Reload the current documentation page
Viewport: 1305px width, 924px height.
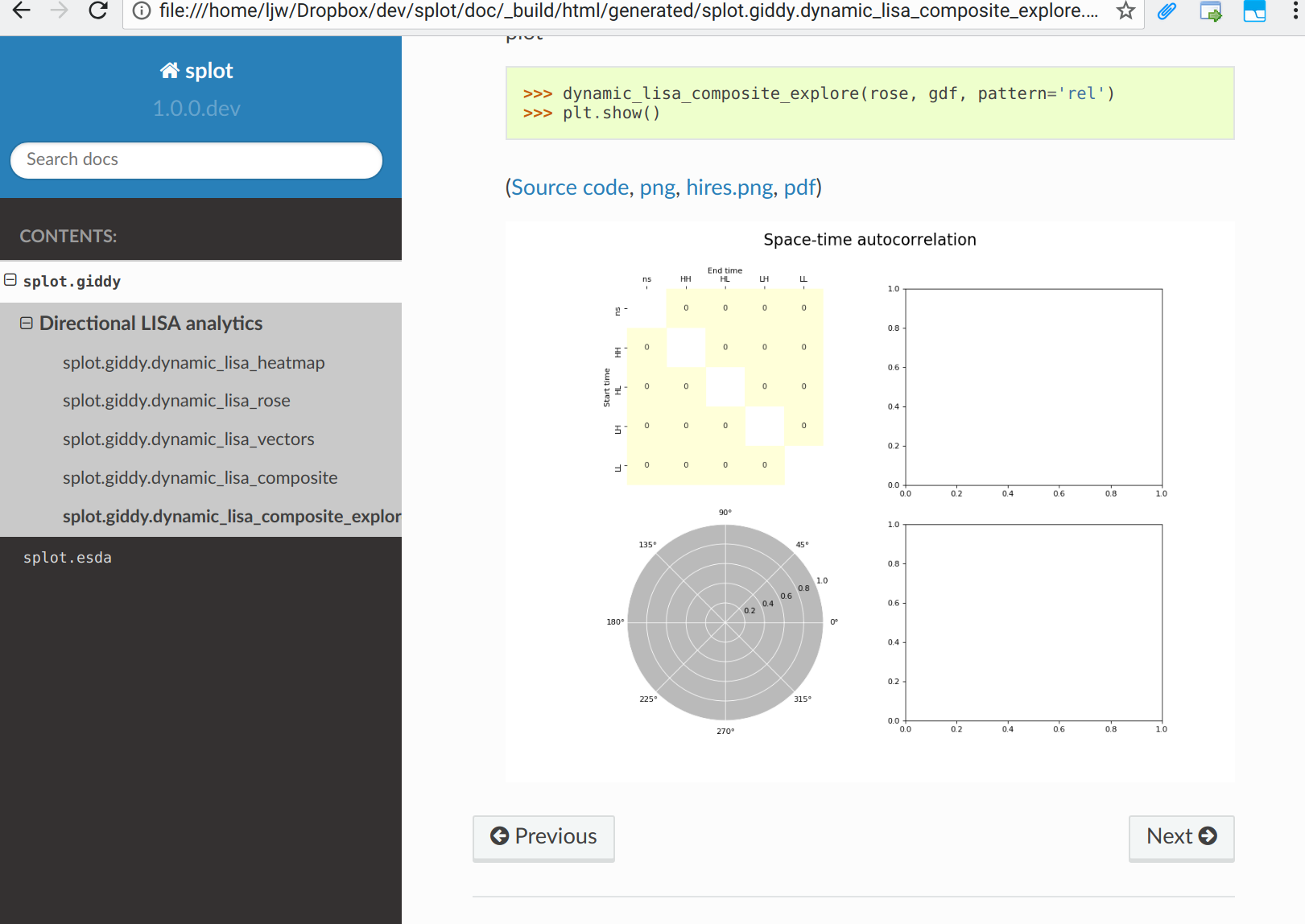tap(97, 11)
